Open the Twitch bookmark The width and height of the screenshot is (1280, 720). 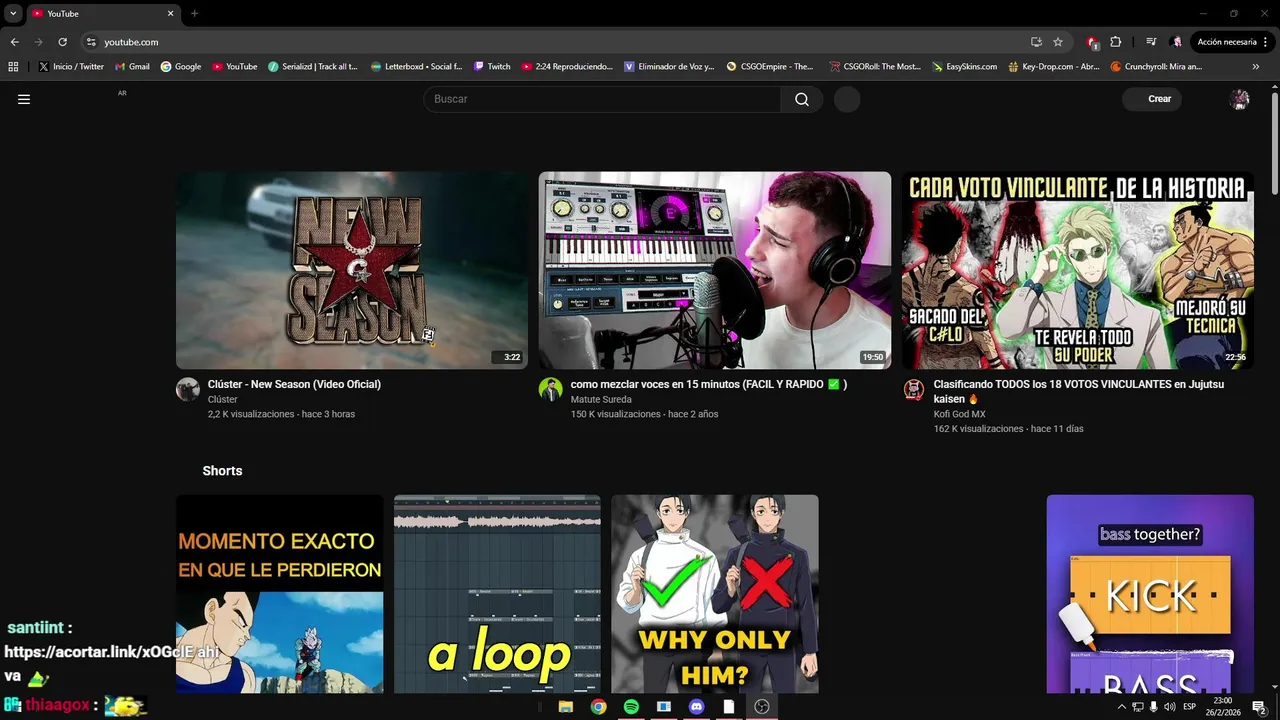[492, 67]
